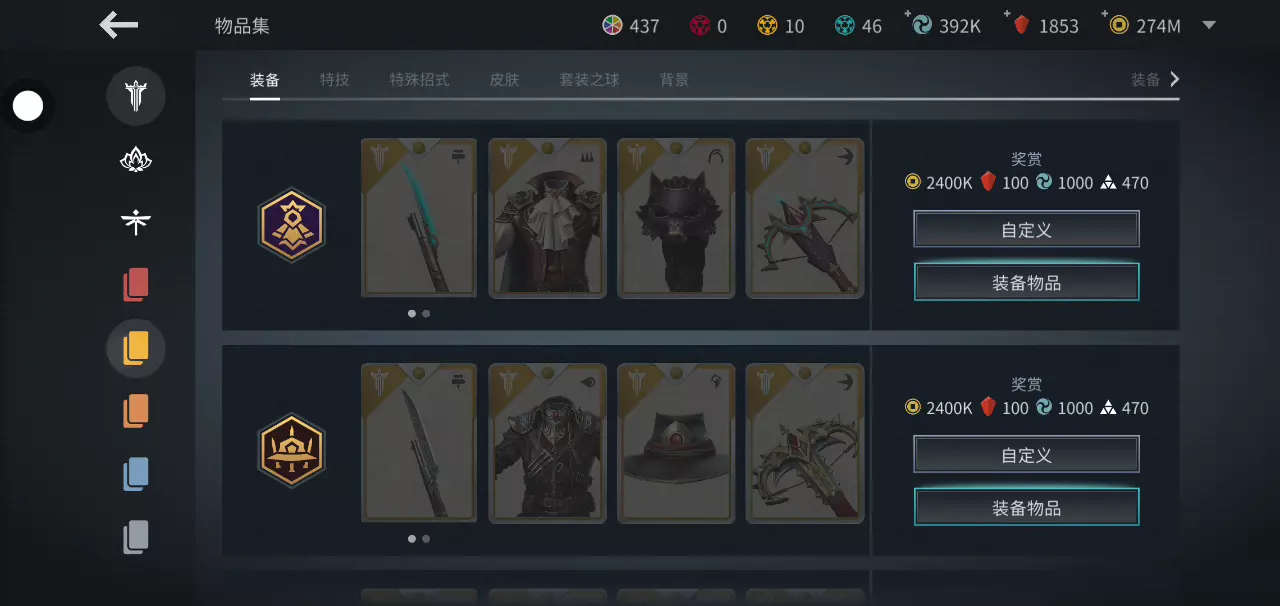This screenshot has height=606, width=1280.
Task: Tap the white floating assist circle
Action: (x=28, y=105)
